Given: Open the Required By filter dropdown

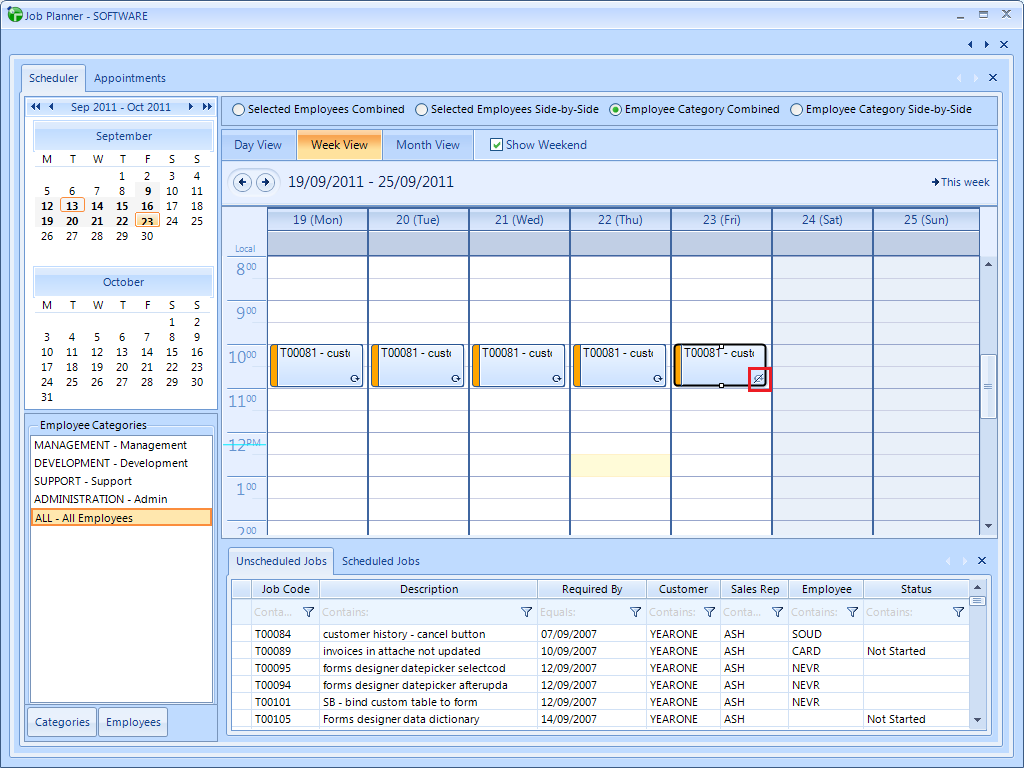Looking at the screenshot, I should tap(635, 612).
